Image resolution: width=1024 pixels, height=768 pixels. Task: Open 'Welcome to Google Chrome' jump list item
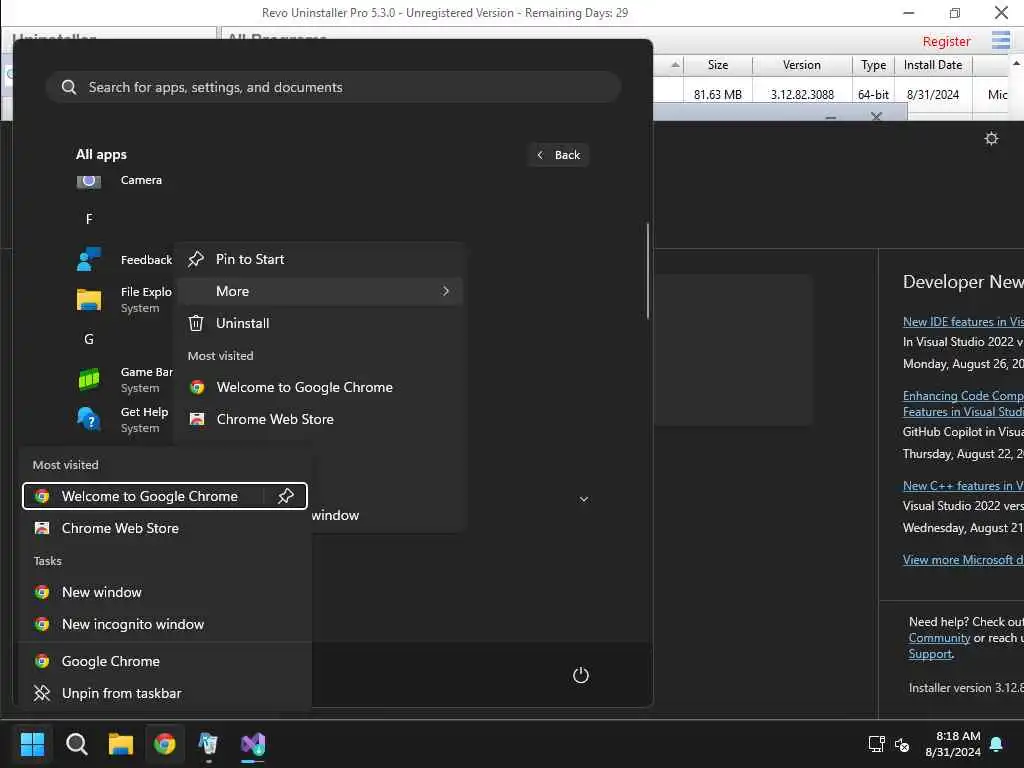point(149,496)
